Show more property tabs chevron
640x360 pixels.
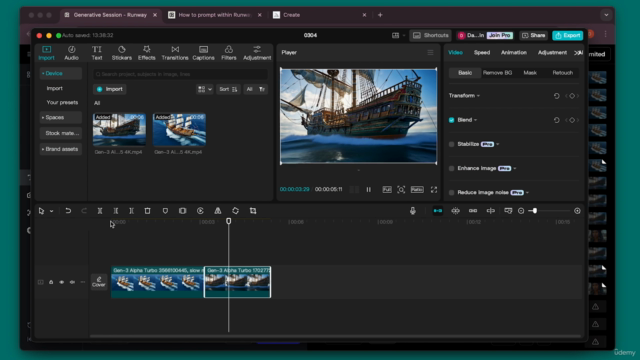click(578, 53)
